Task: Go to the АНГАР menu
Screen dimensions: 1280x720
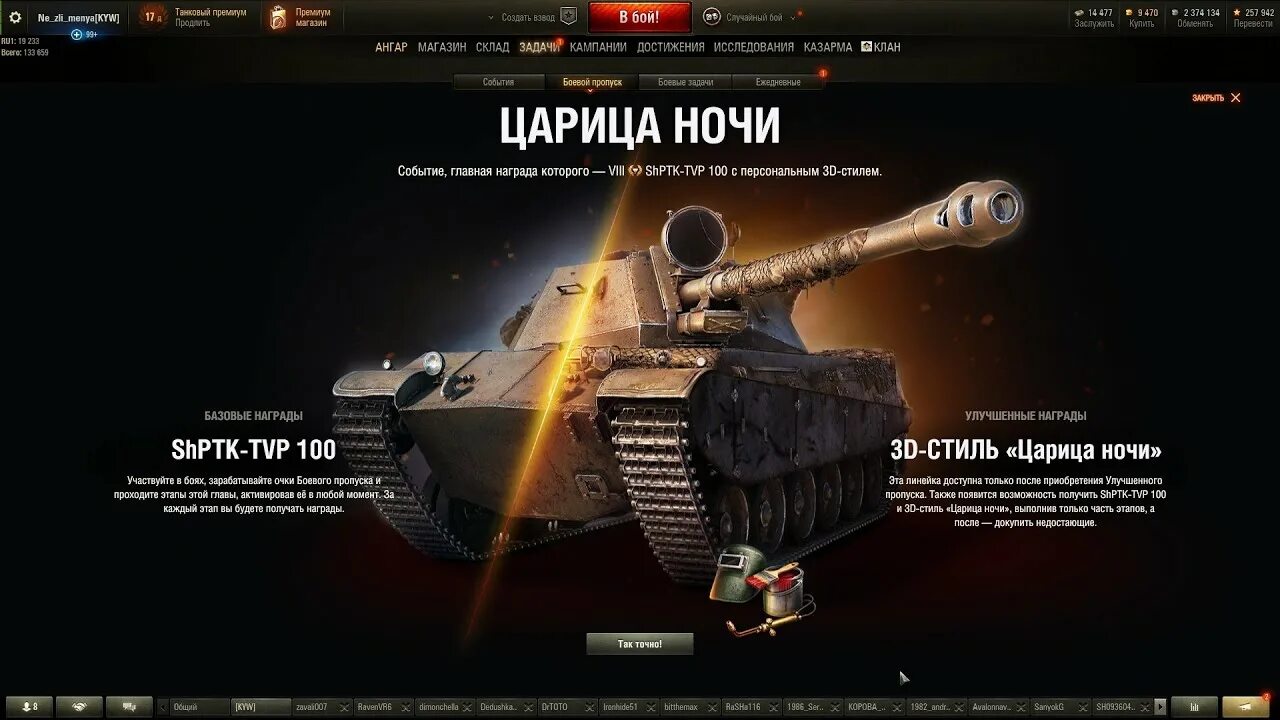Action: [x=391, y=47]
